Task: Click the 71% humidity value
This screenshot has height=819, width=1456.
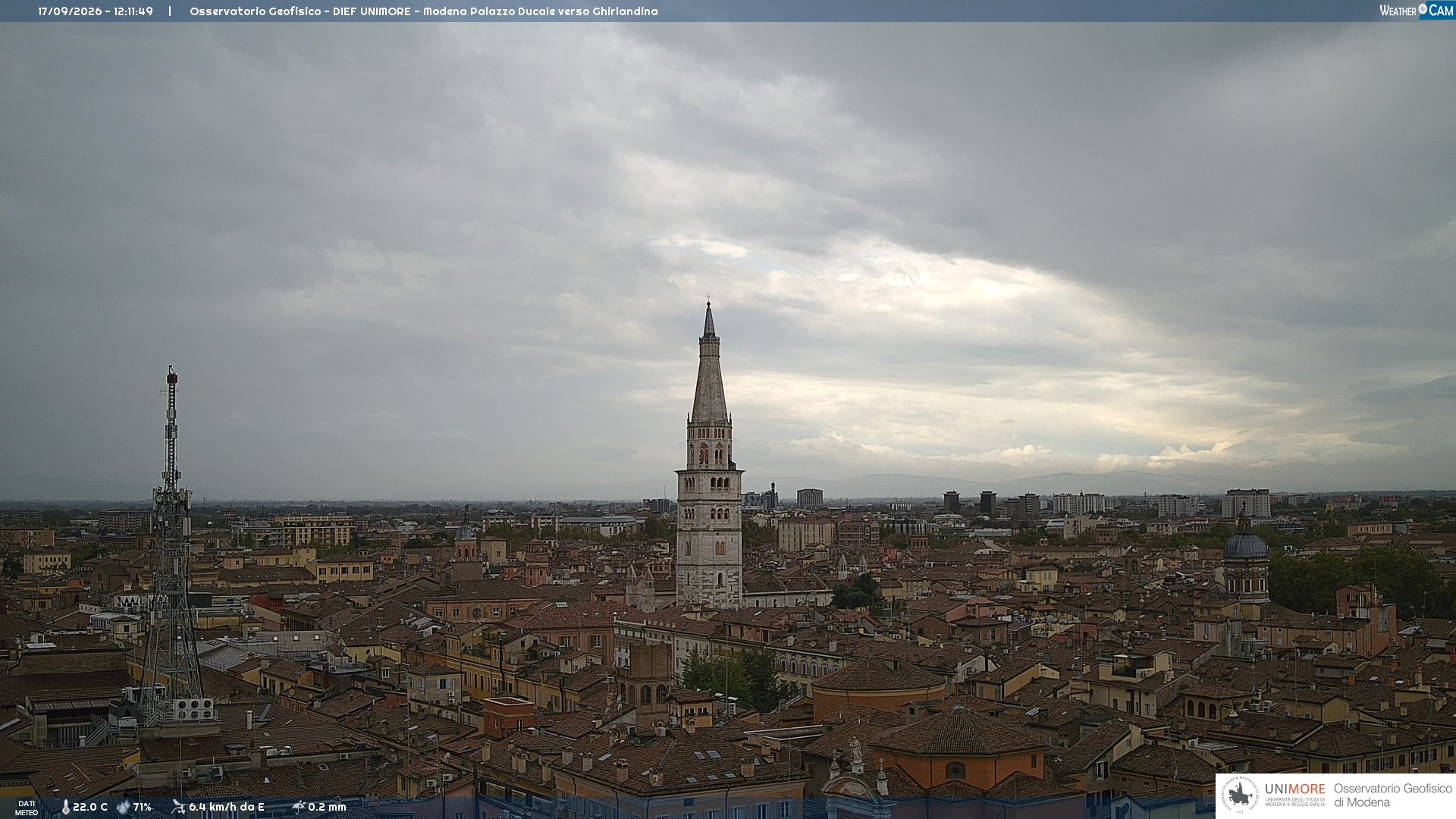Action: [143, 807]
